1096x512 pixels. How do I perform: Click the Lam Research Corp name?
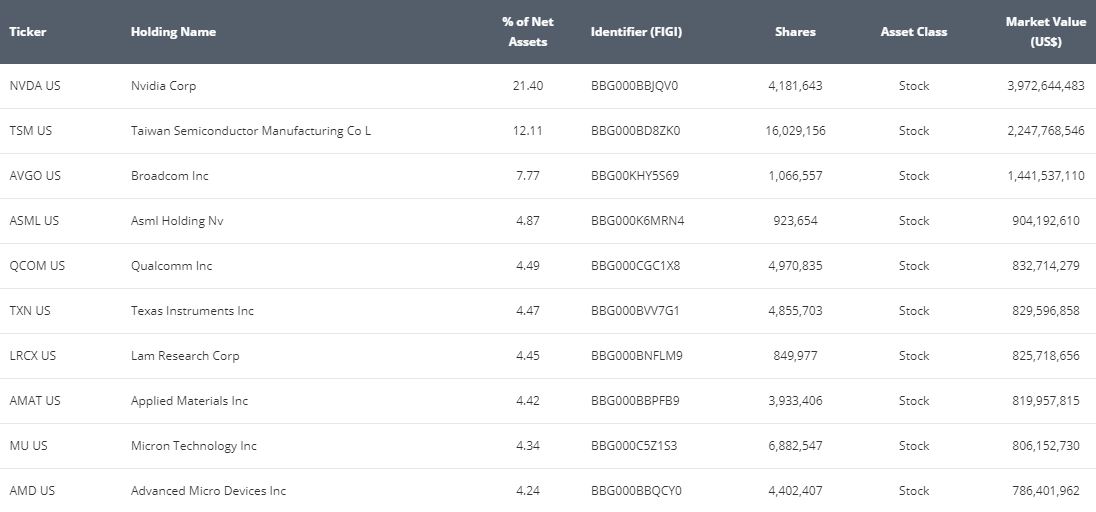[x=185, y=355]
